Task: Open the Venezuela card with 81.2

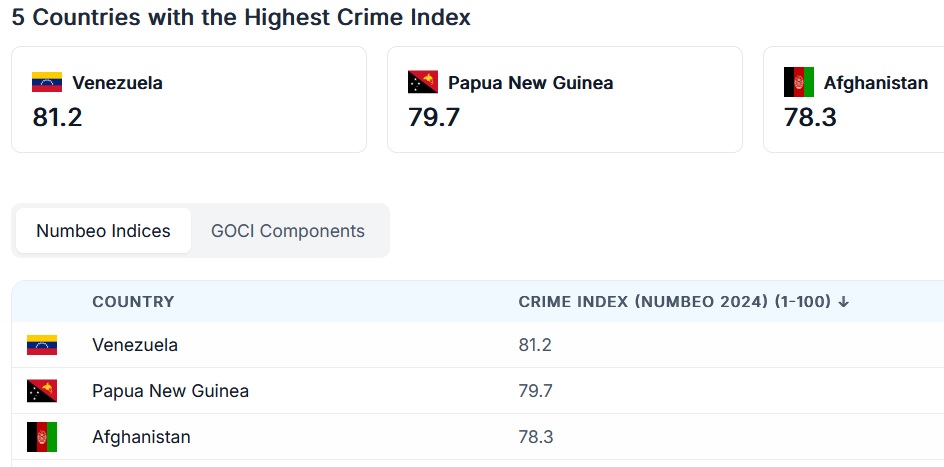Action: click(189, 99)
